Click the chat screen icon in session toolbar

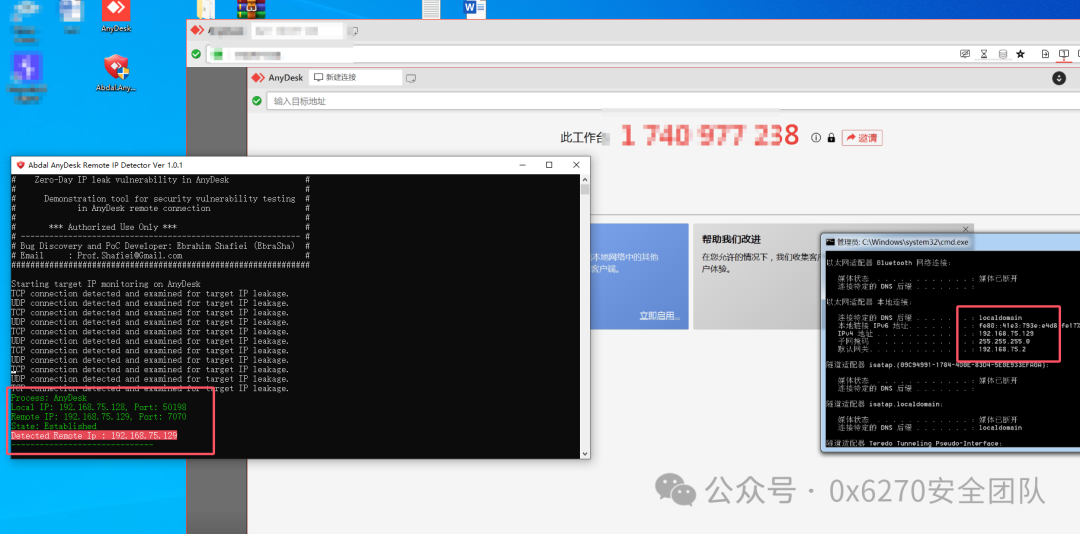pos(965,54)
